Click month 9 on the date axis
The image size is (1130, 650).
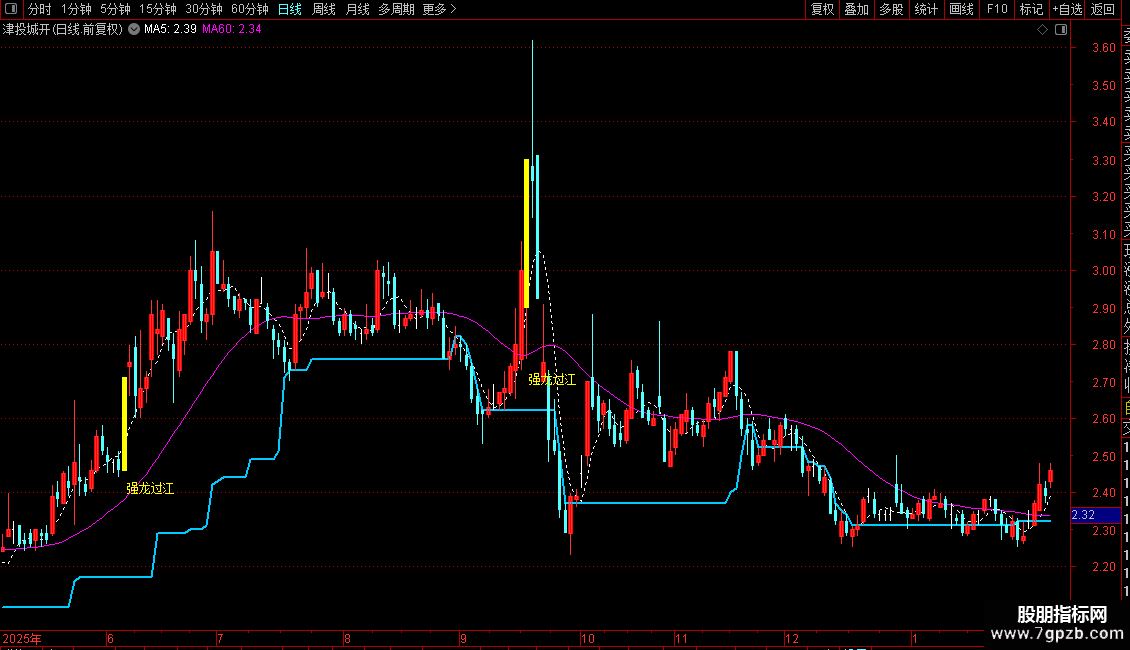[463, 638]
